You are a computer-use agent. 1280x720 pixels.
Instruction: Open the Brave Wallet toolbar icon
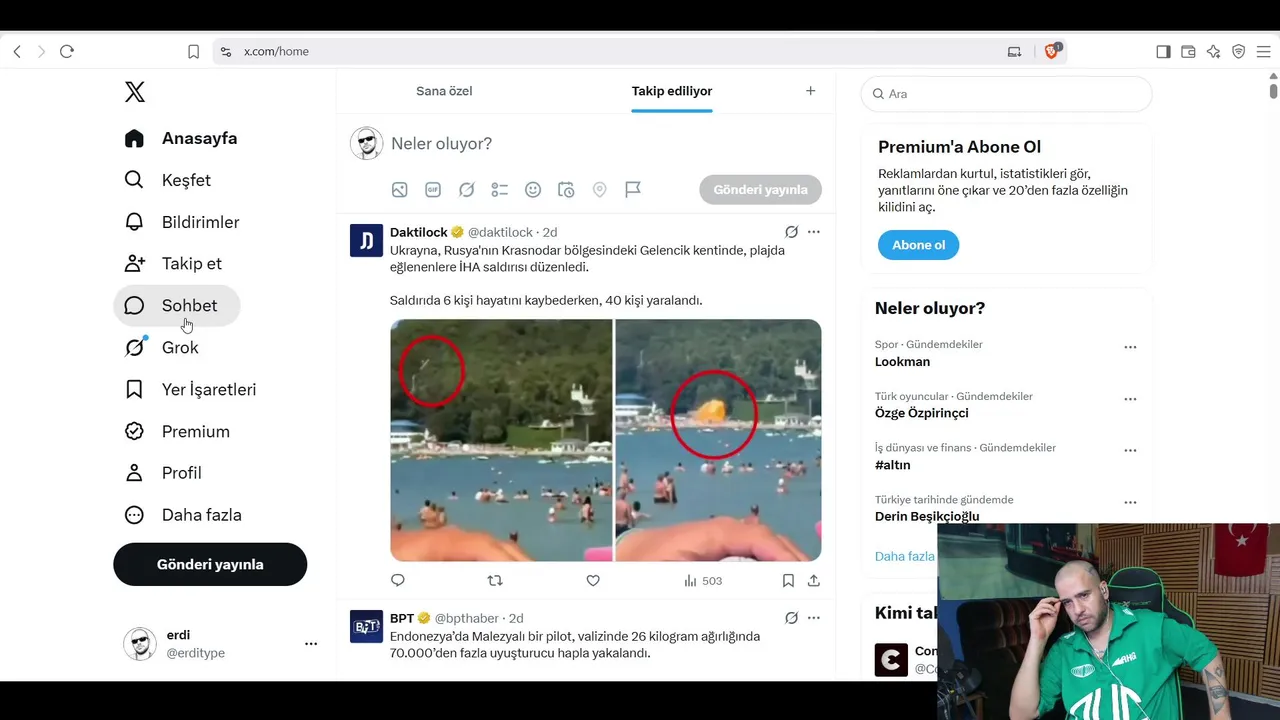(x=1188, y=51)
